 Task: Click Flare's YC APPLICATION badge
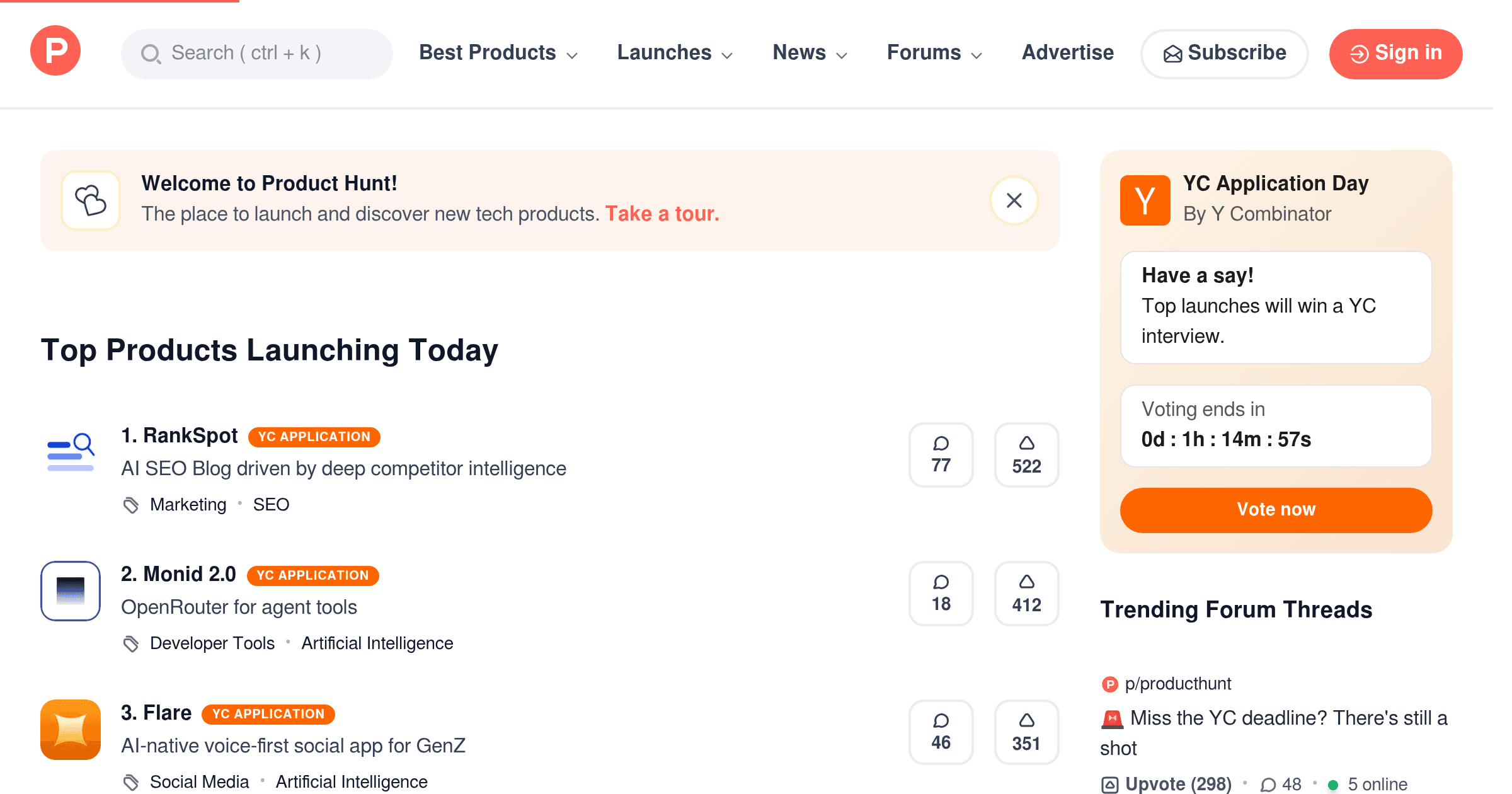[268, 714]
